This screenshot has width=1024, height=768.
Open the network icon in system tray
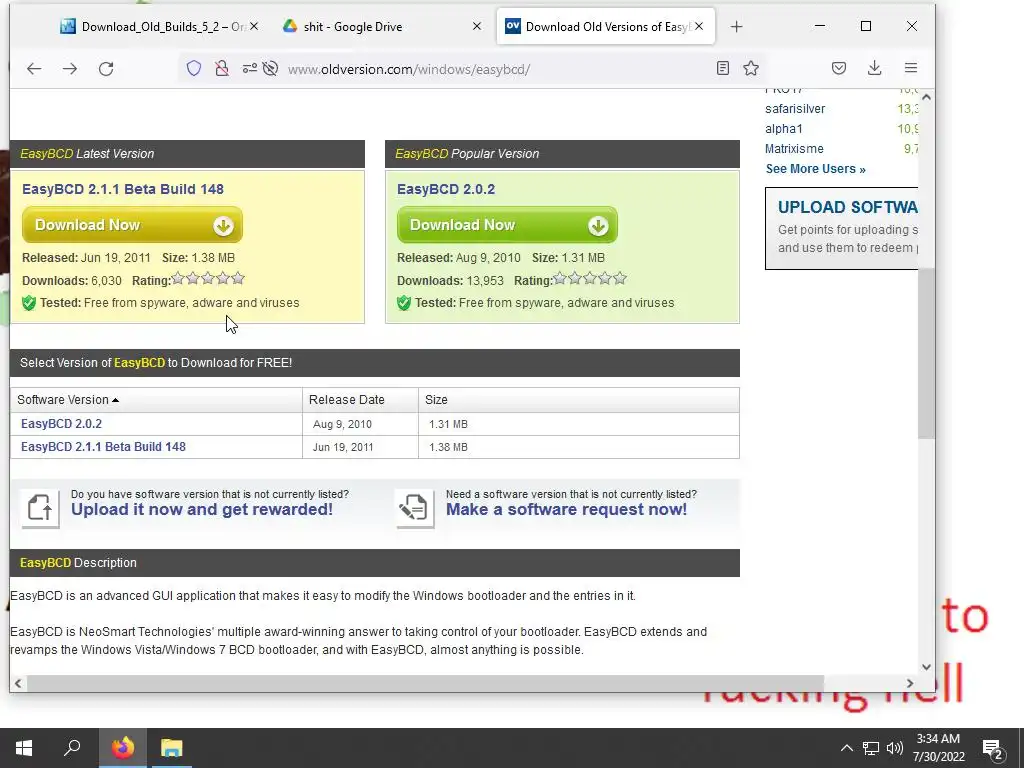871,748
